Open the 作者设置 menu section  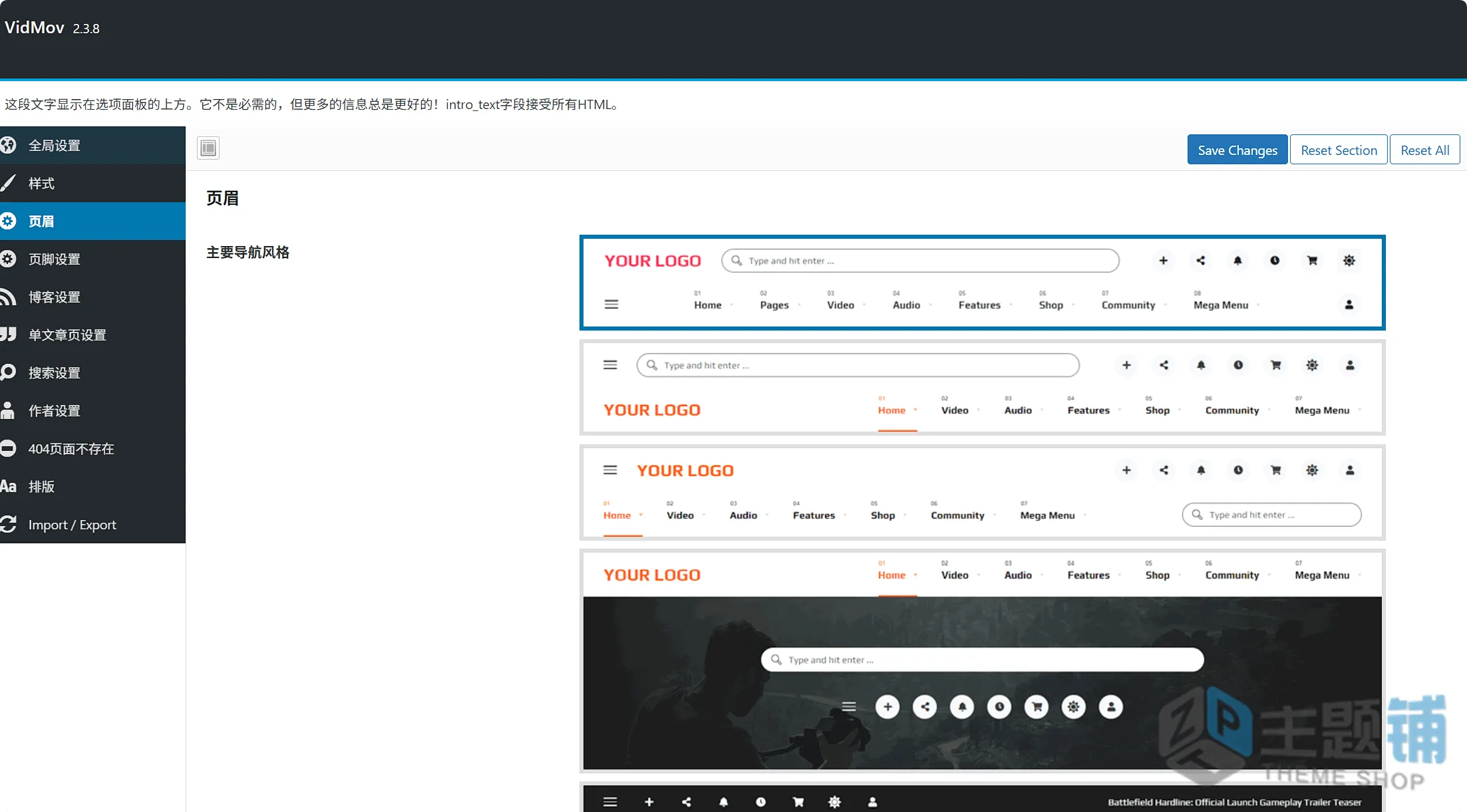92,410
